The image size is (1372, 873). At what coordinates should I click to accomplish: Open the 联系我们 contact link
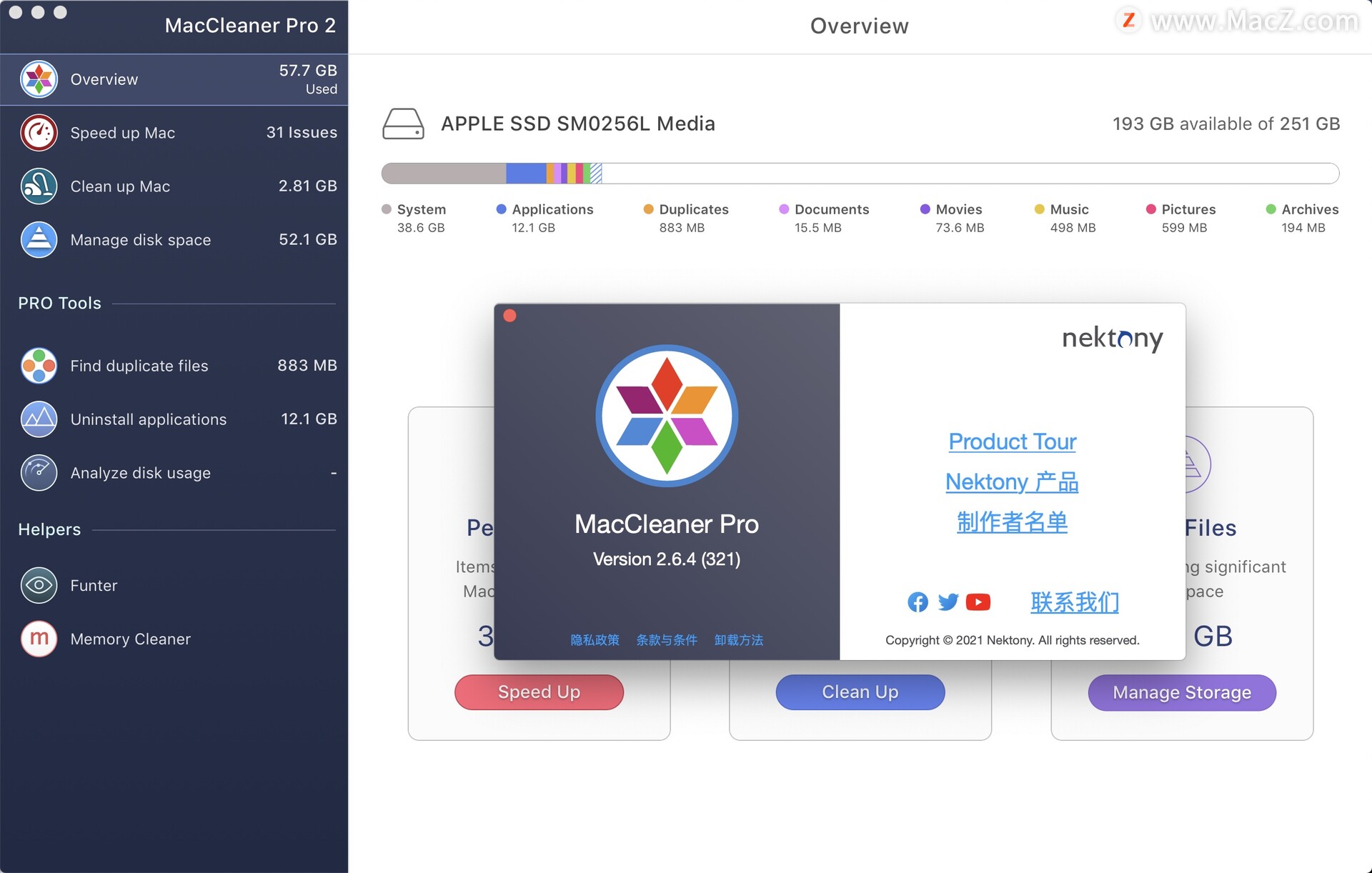pyautogui.click(x=1075, y=602)
